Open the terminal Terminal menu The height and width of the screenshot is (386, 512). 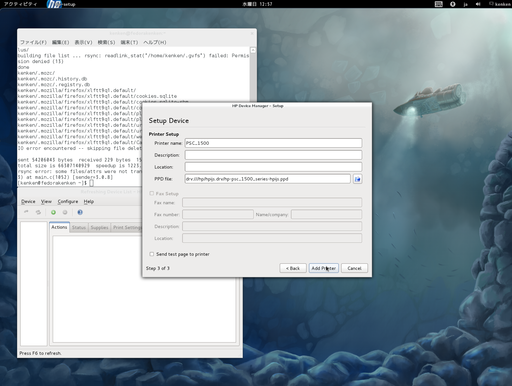(129, 42)
